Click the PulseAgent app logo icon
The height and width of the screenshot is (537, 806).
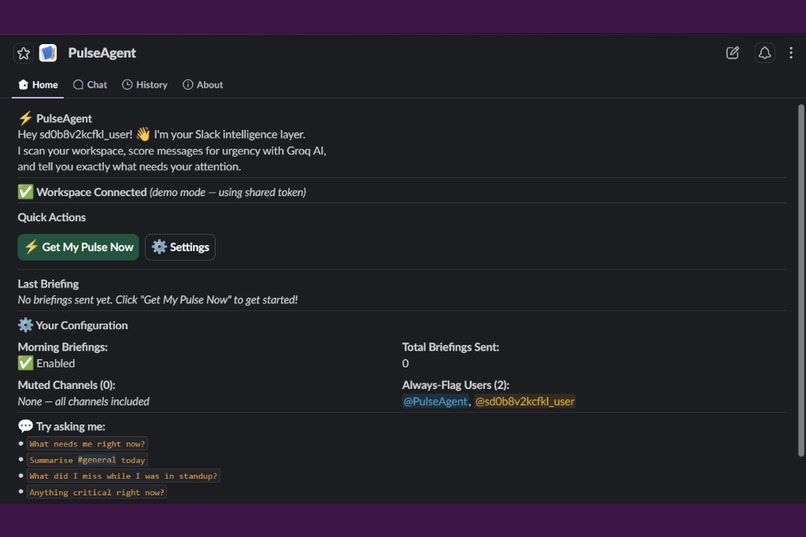48,53
